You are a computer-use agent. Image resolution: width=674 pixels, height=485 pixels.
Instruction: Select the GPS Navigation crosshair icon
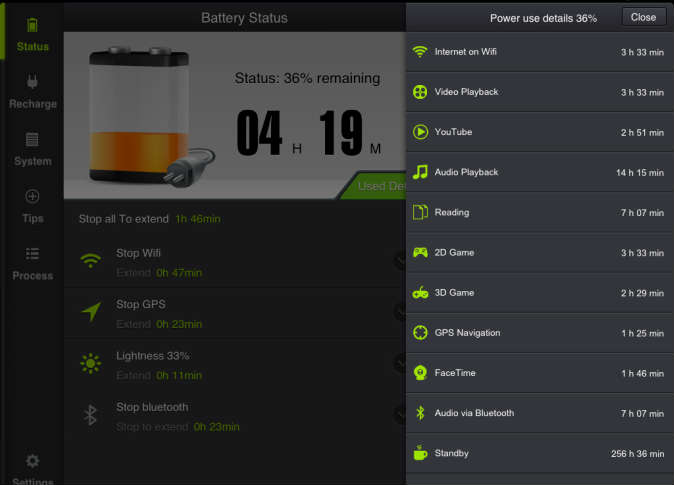point(420,332)
